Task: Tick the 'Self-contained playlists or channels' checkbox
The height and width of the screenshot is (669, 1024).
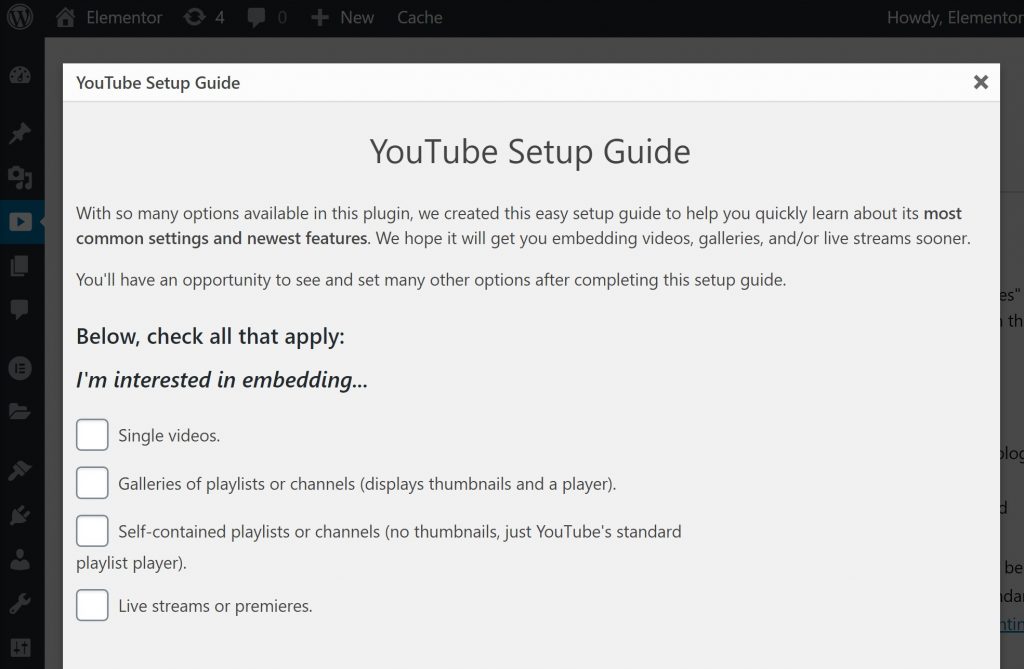Action: 92,531
